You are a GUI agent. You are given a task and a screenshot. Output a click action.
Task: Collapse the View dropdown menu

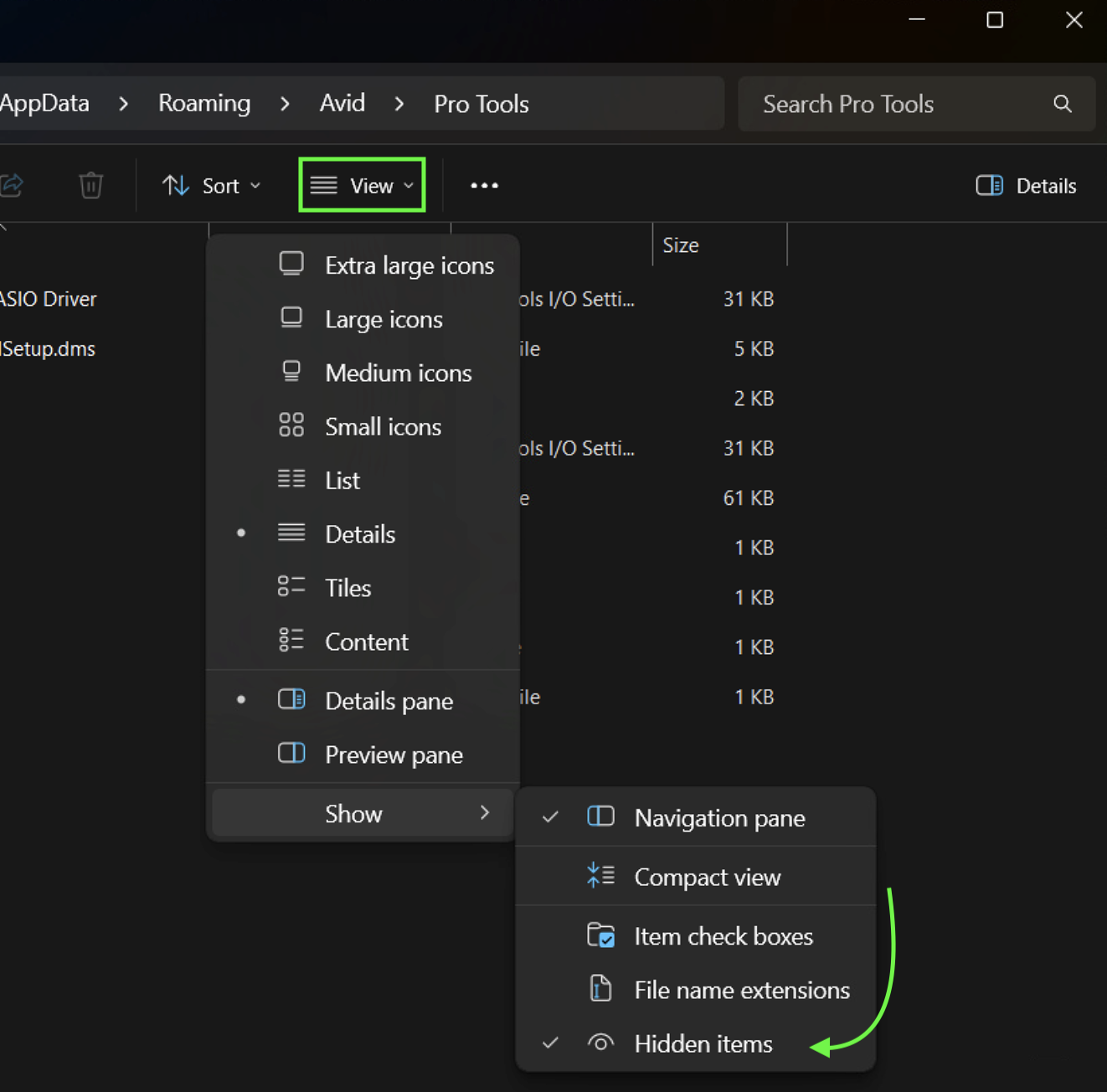tap(362, 185)
